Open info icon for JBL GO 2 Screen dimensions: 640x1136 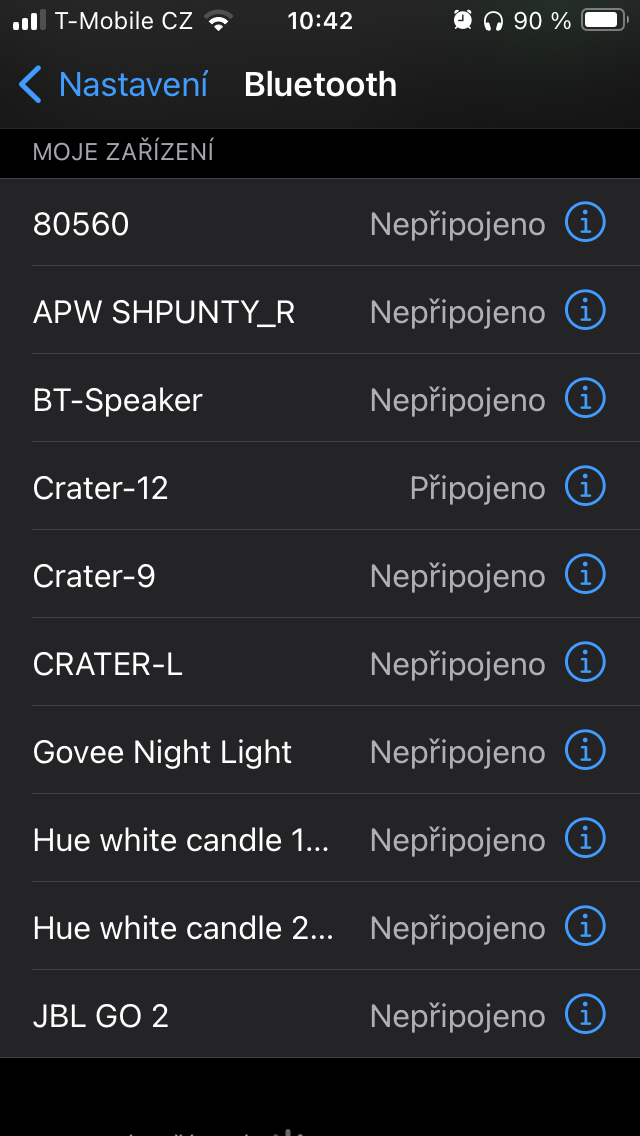click(585, 1015)
